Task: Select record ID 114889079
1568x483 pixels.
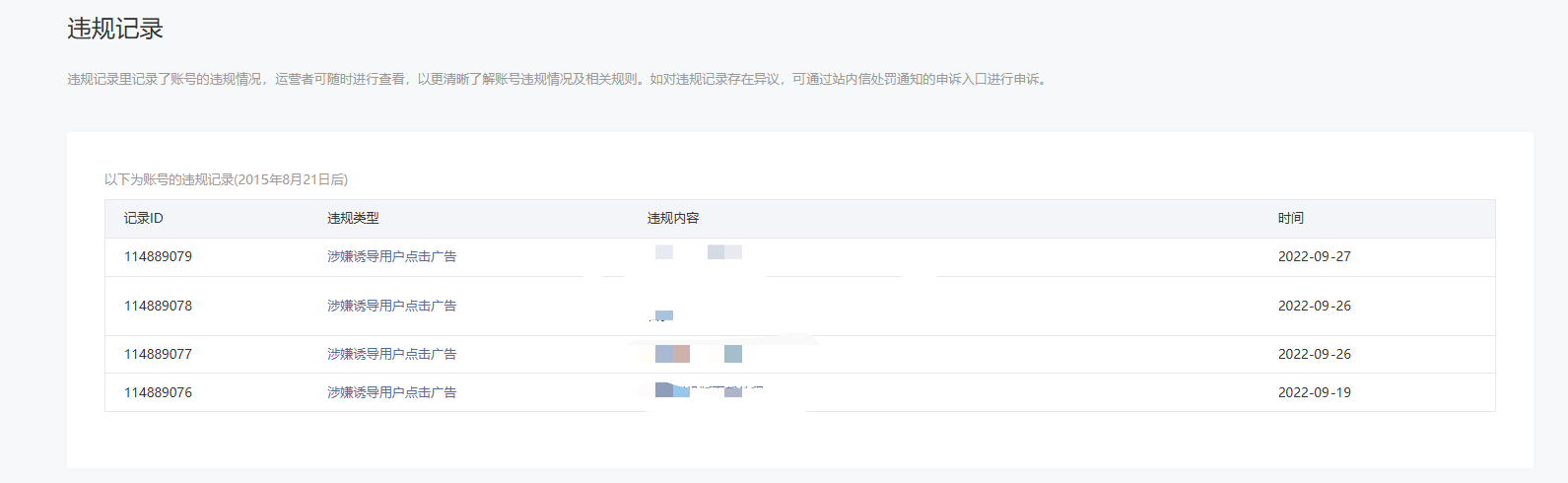Action: click(x=158, y=256)
